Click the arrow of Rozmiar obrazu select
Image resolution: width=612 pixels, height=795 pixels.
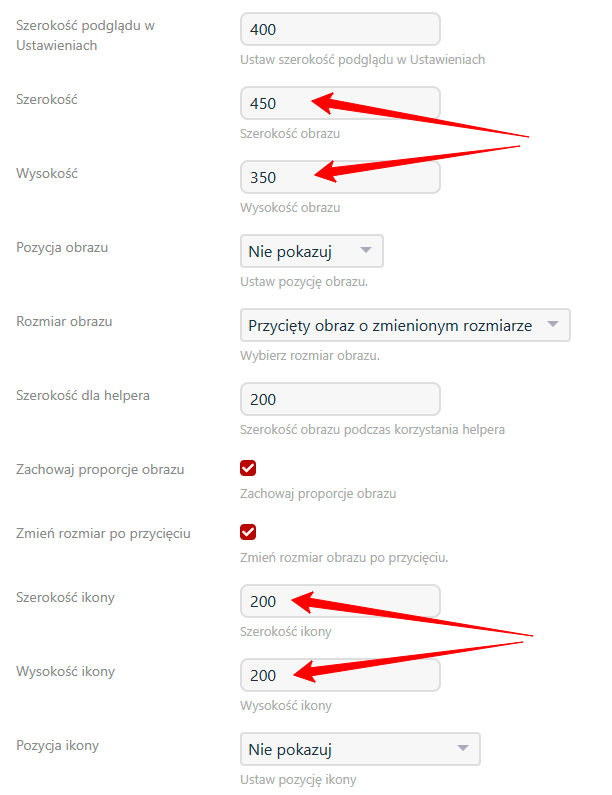pyautogui.click(x=553, y=325)
